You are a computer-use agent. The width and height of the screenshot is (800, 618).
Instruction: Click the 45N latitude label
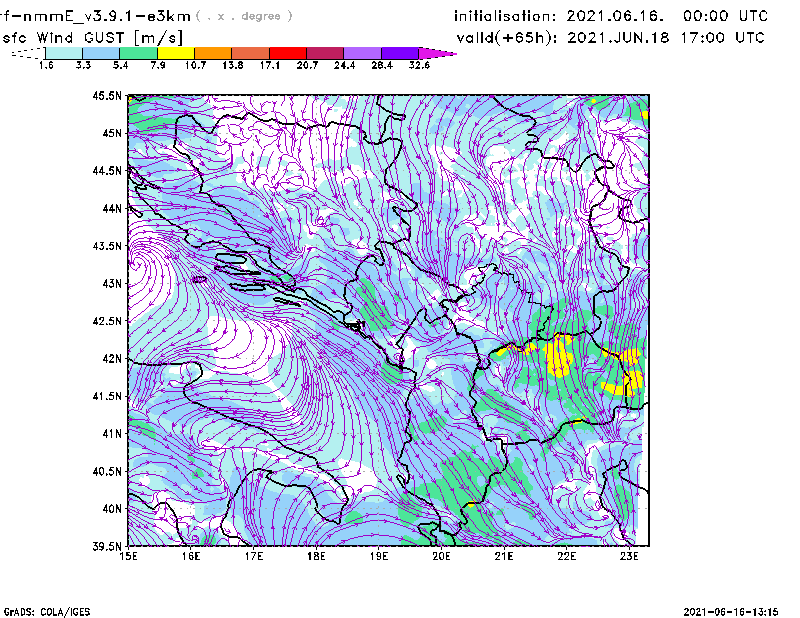pos(112,133)
